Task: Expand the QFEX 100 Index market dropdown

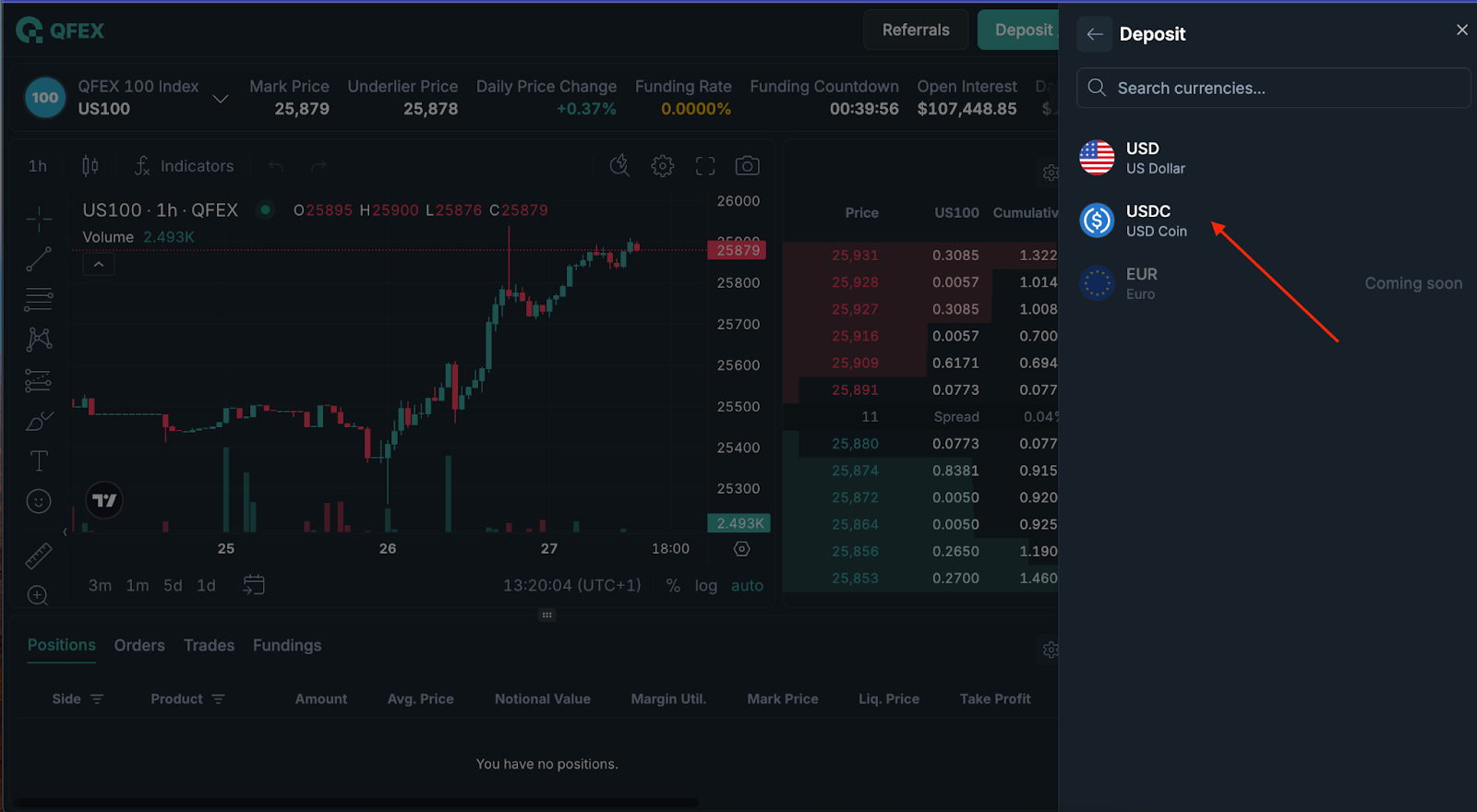Action: [x=220, y=98]
